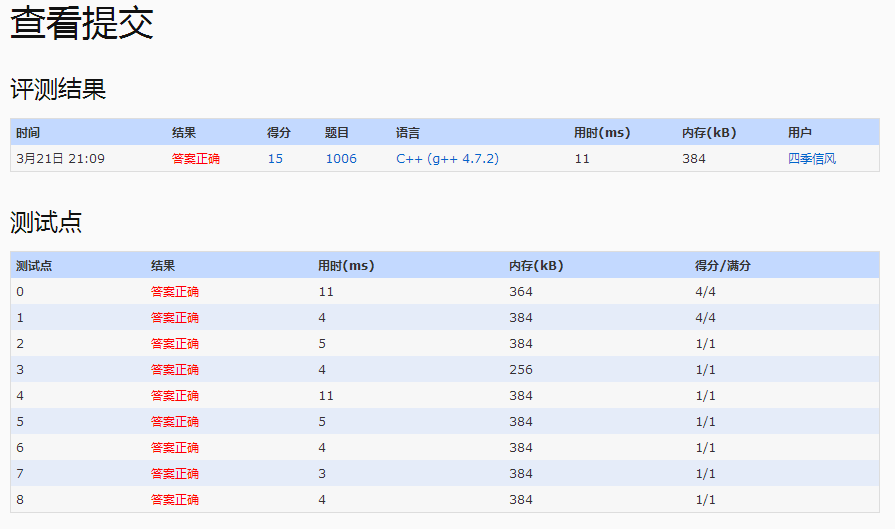
Task: Open user profile 四季信风
Action: coord(812,159)
